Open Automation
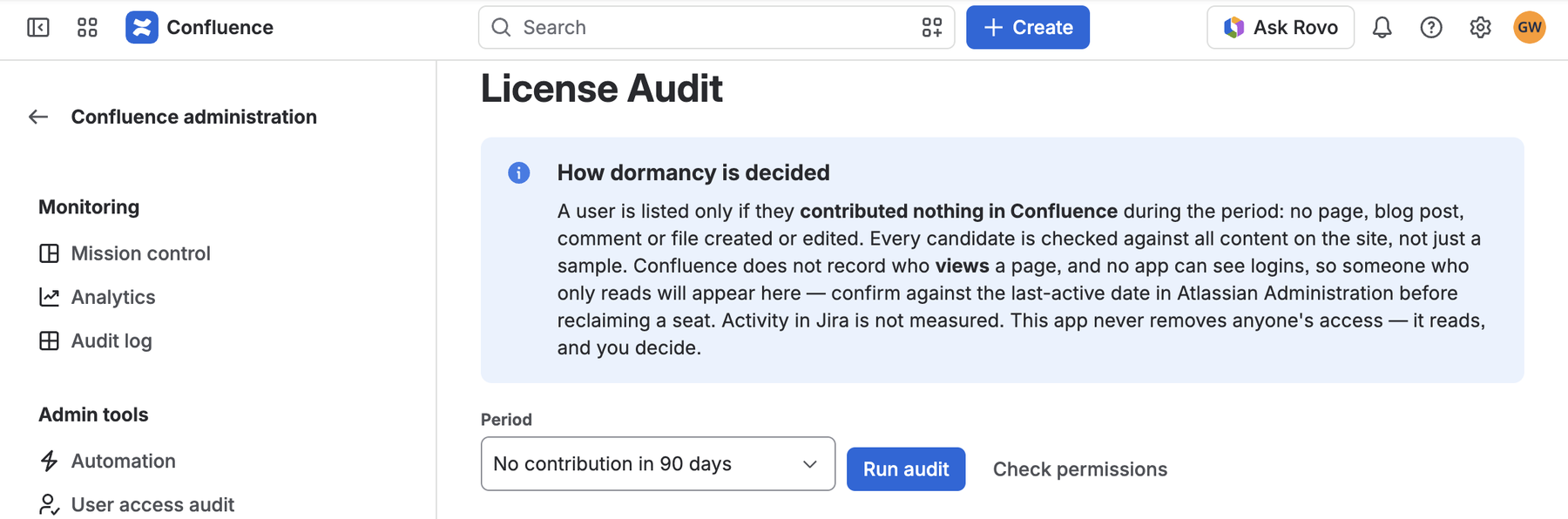The image size is (1568, 519). [x=124, y=461]
